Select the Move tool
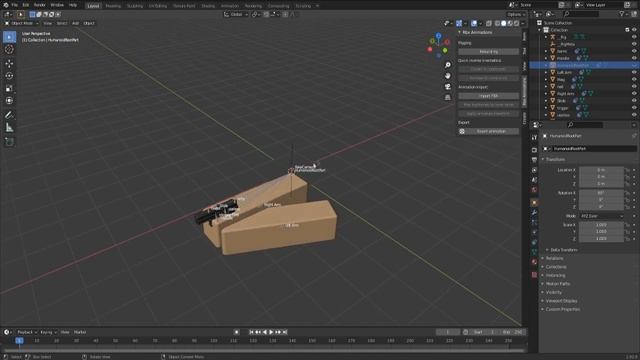The image size is (640, 360). 9,64
